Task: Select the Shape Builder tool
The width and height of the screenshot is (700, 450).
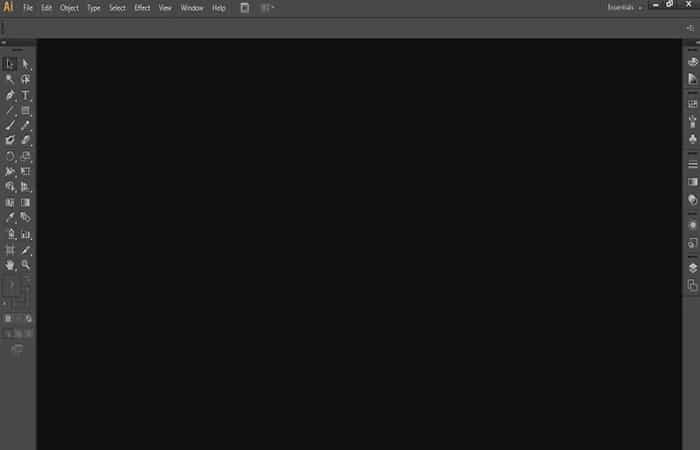Action: click(10, 187)
